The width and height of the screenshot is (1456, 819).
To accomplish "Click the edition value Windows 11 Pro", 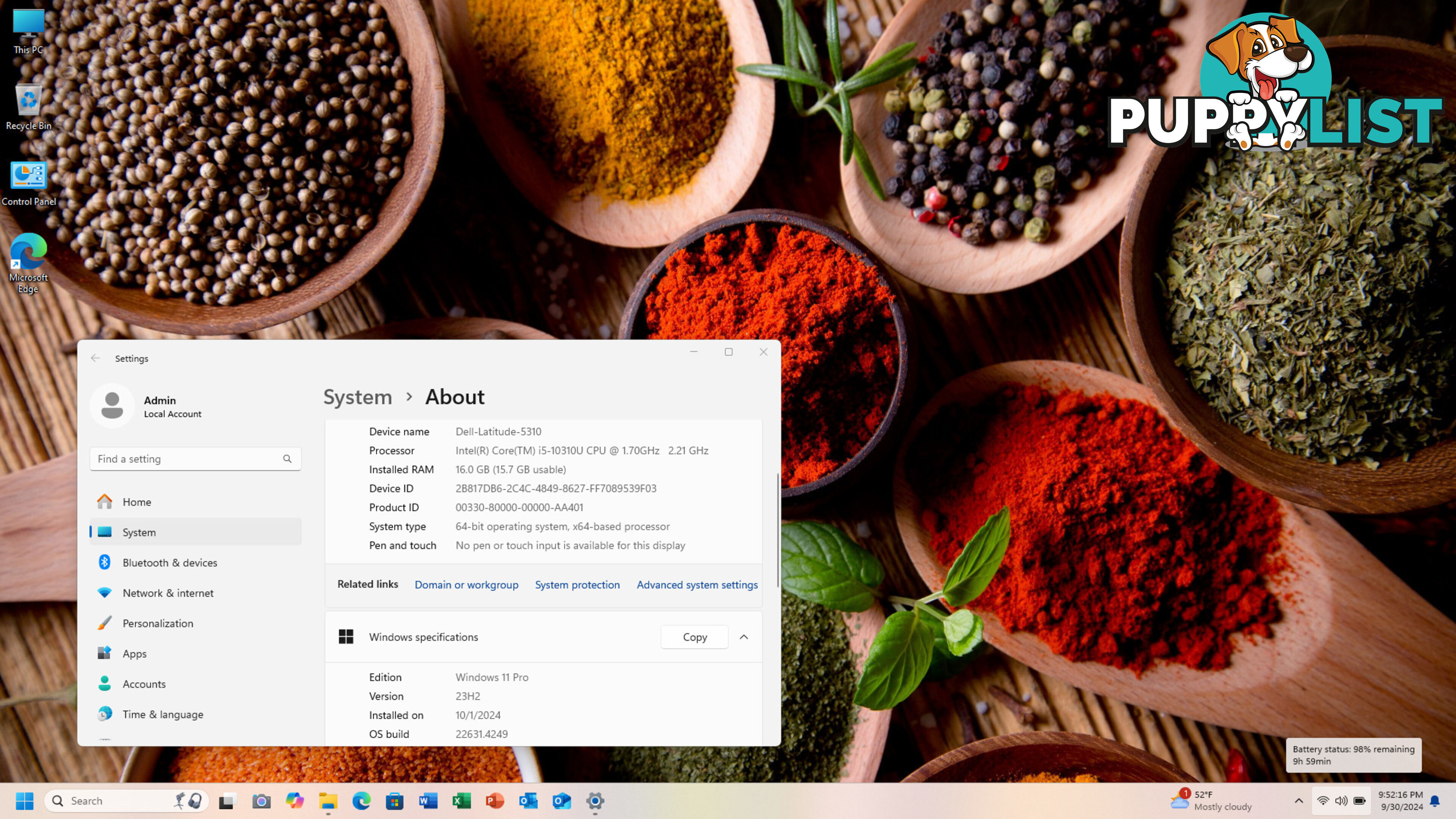I will pyautogui.click(x=492, y=677).
